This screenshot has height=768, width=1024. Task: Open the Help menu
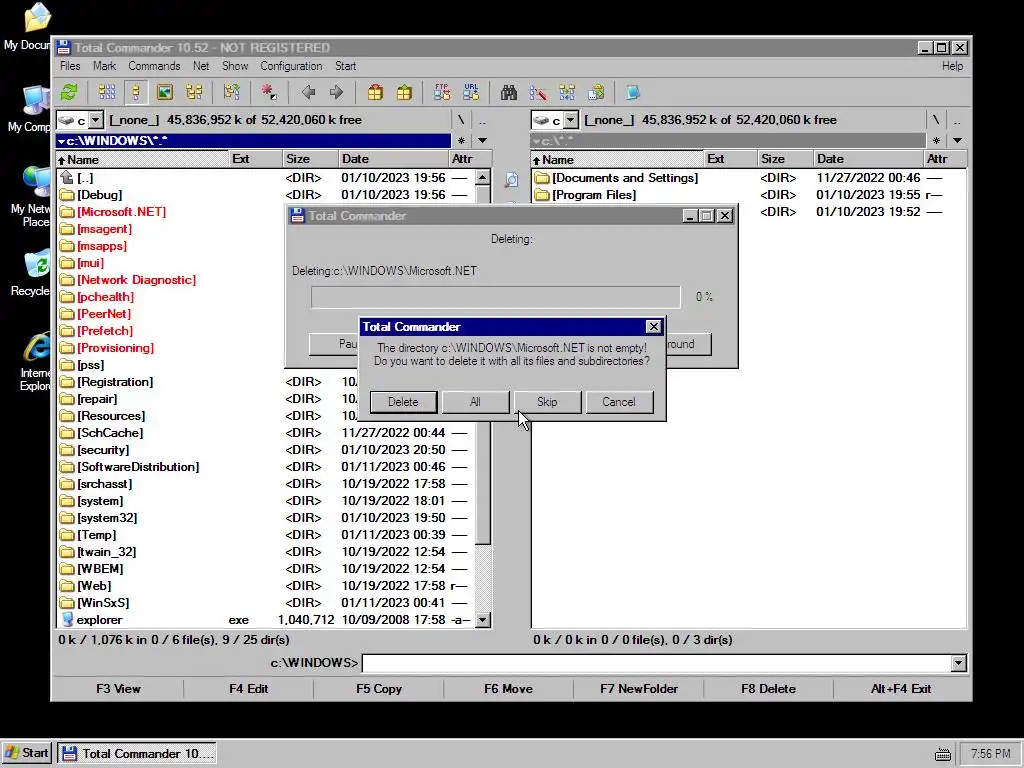point(952,66)
